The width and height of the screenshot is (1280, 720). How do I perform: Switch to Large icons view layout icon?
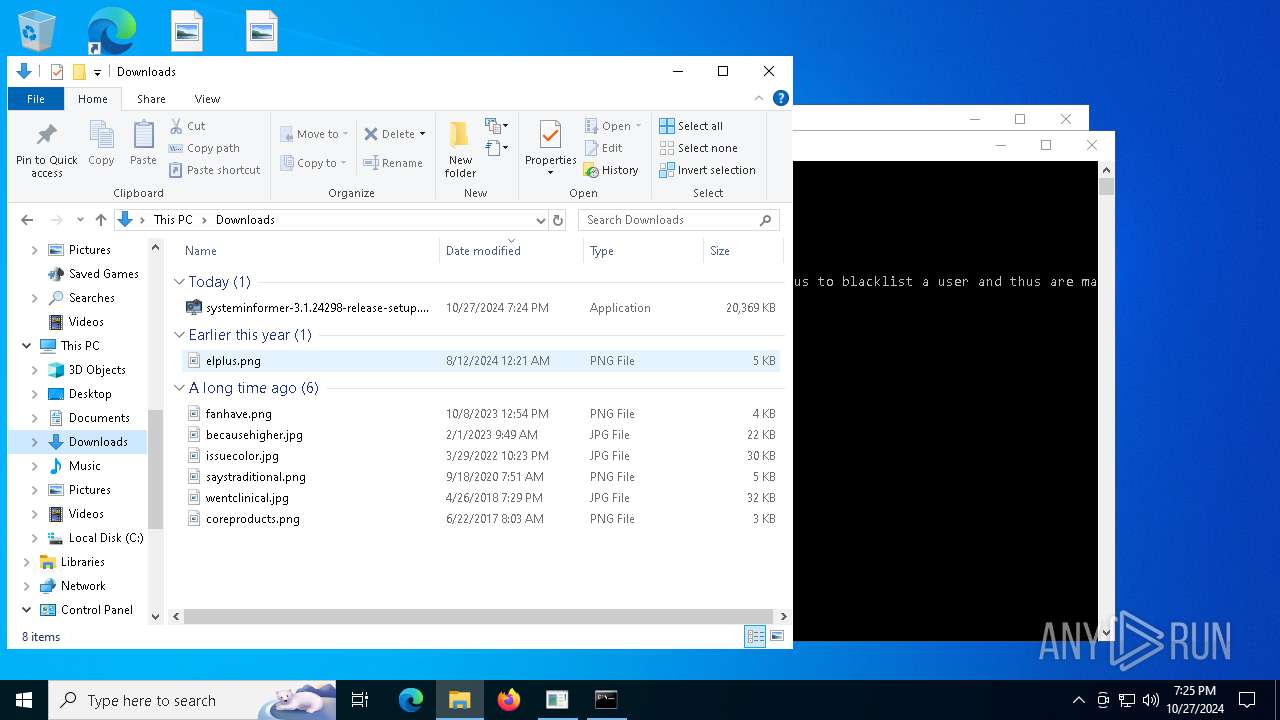coord(776,636)
